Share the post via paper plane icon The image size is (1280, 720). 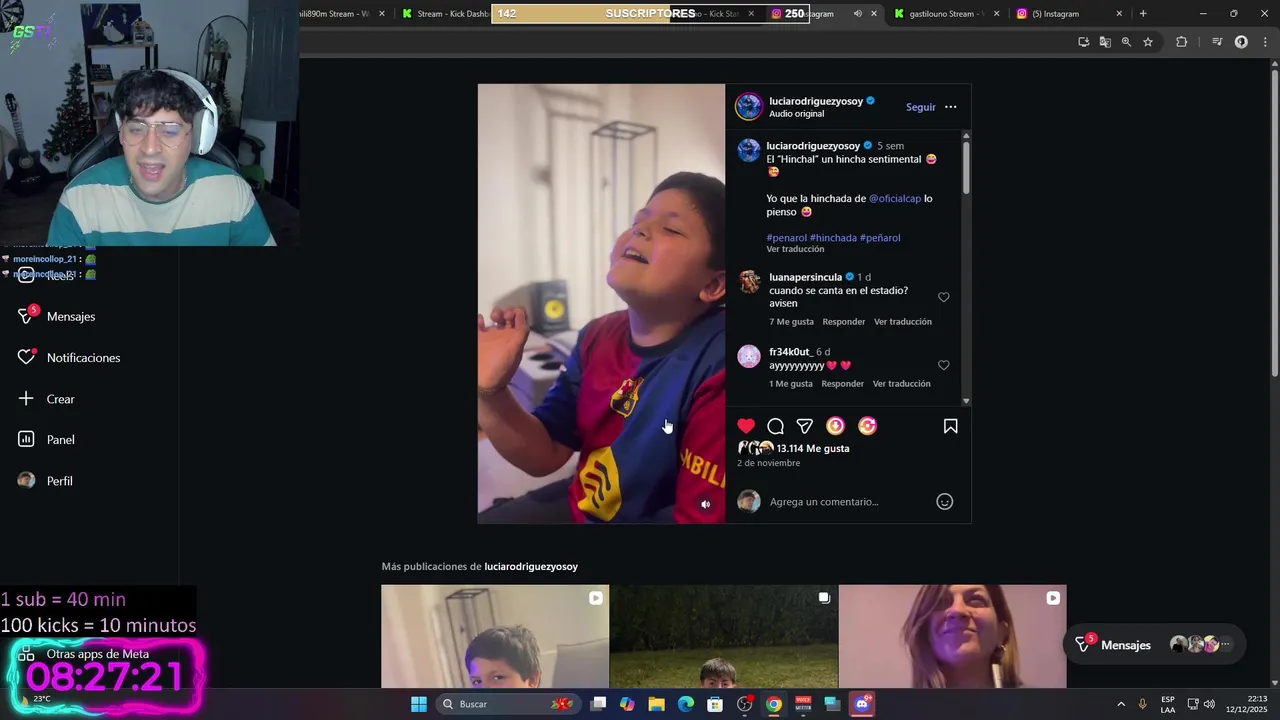coord(804,426)
